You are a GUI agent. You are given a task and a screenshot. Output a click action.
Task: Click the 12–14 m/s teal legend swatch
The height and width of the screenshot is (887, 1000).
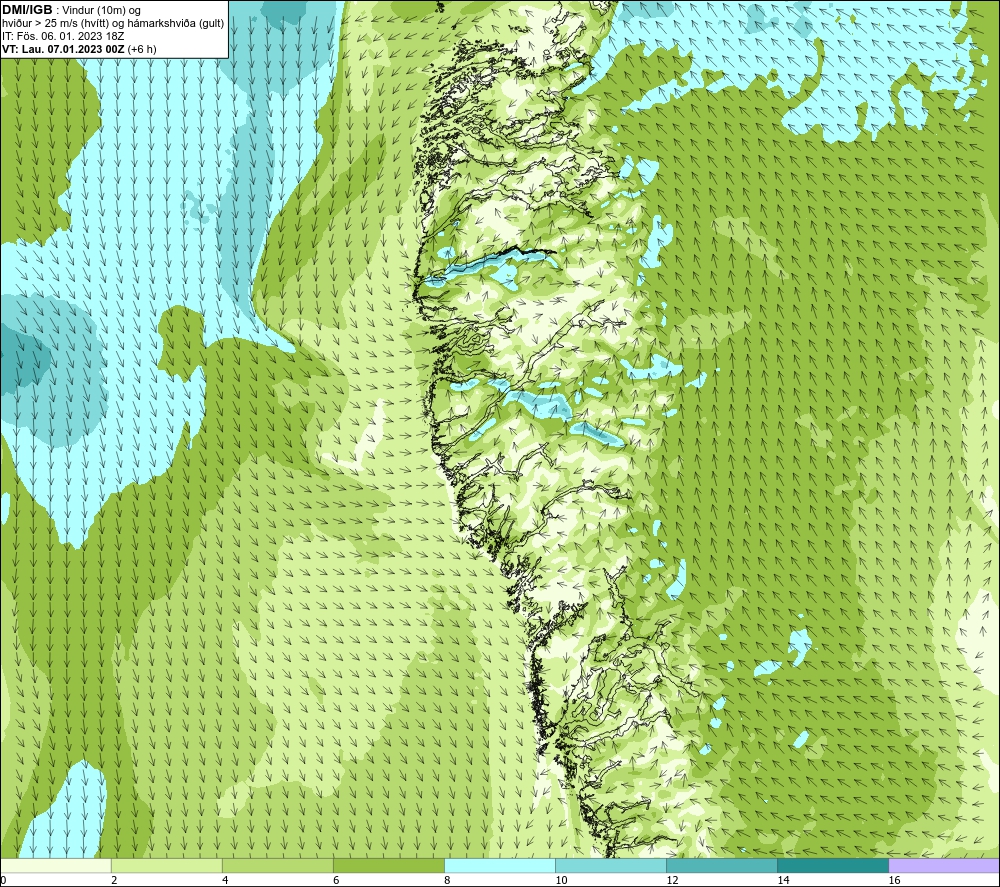coord(722,865)
